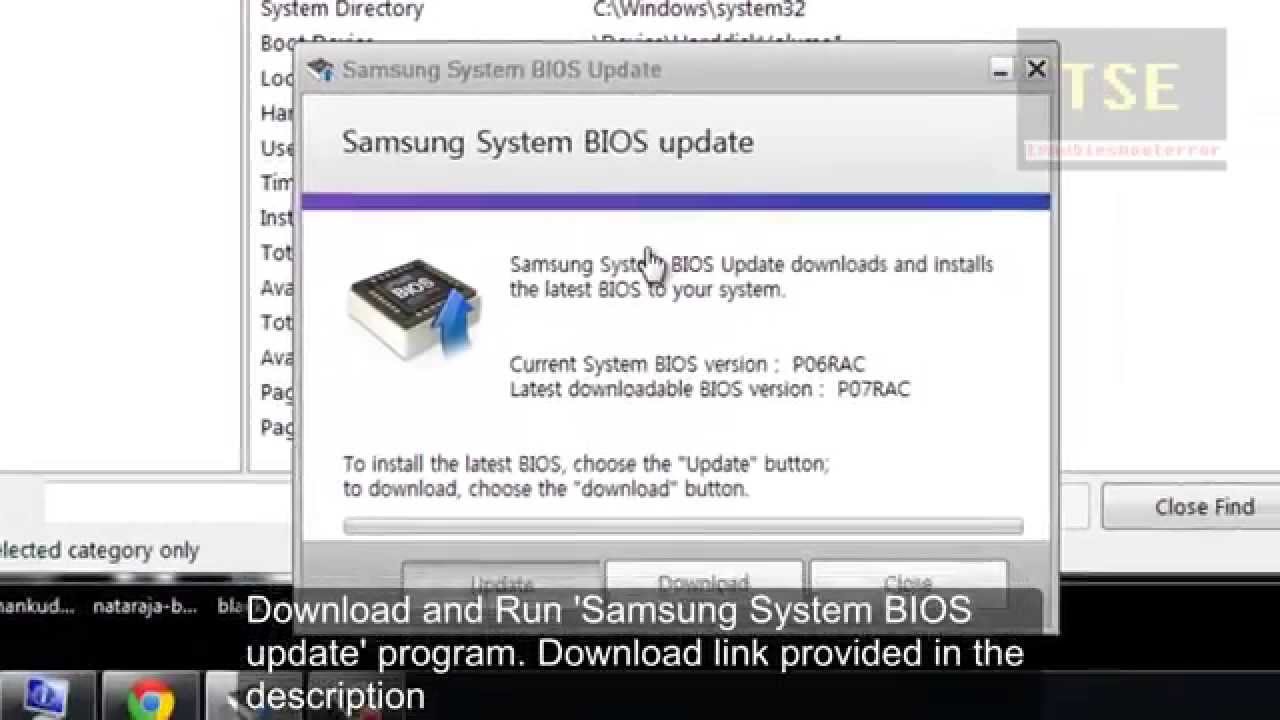Minimize the Samsung System BIOS Update window
The image size is (1280, 720).
click(x=1000, y=69)
